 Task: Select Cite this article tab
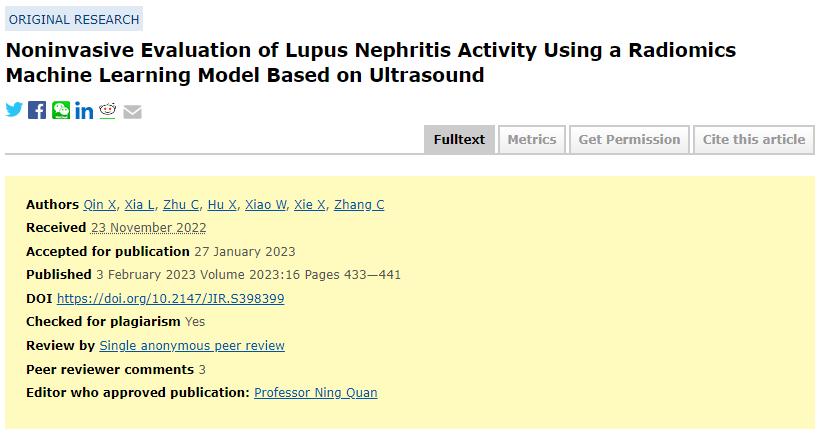click(x=753, y=140)
